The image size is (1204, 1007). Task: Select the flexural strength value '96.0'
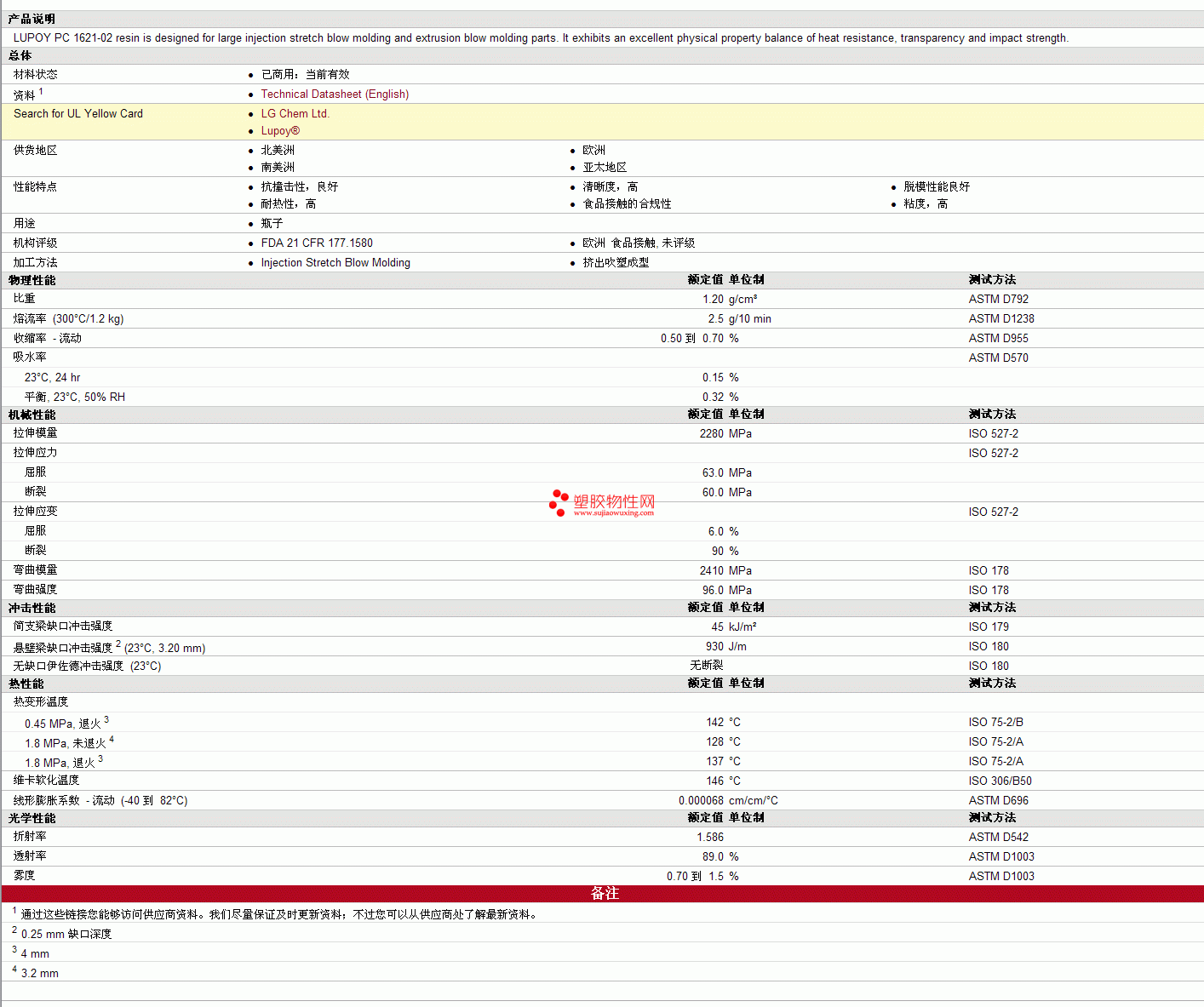pos(713,591)
